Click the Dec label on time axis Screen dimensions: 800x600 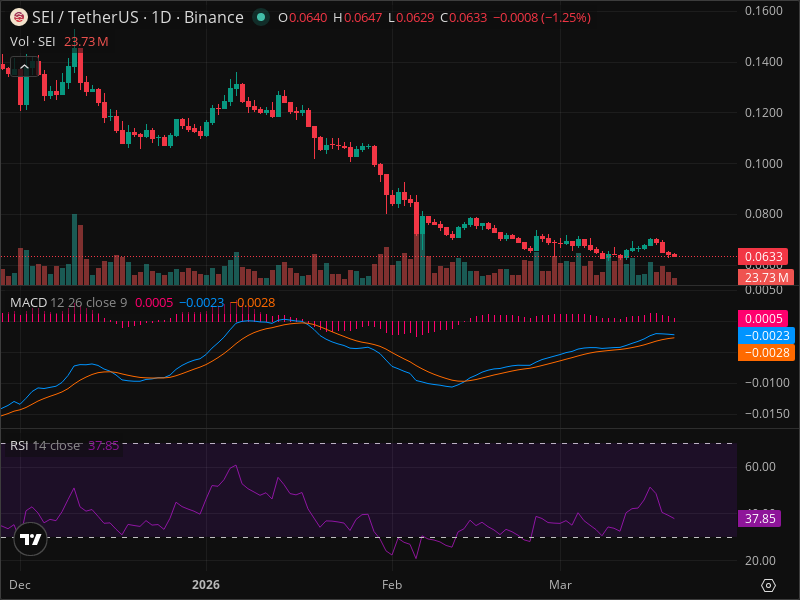pyautogui.click(x=20, y=585)
